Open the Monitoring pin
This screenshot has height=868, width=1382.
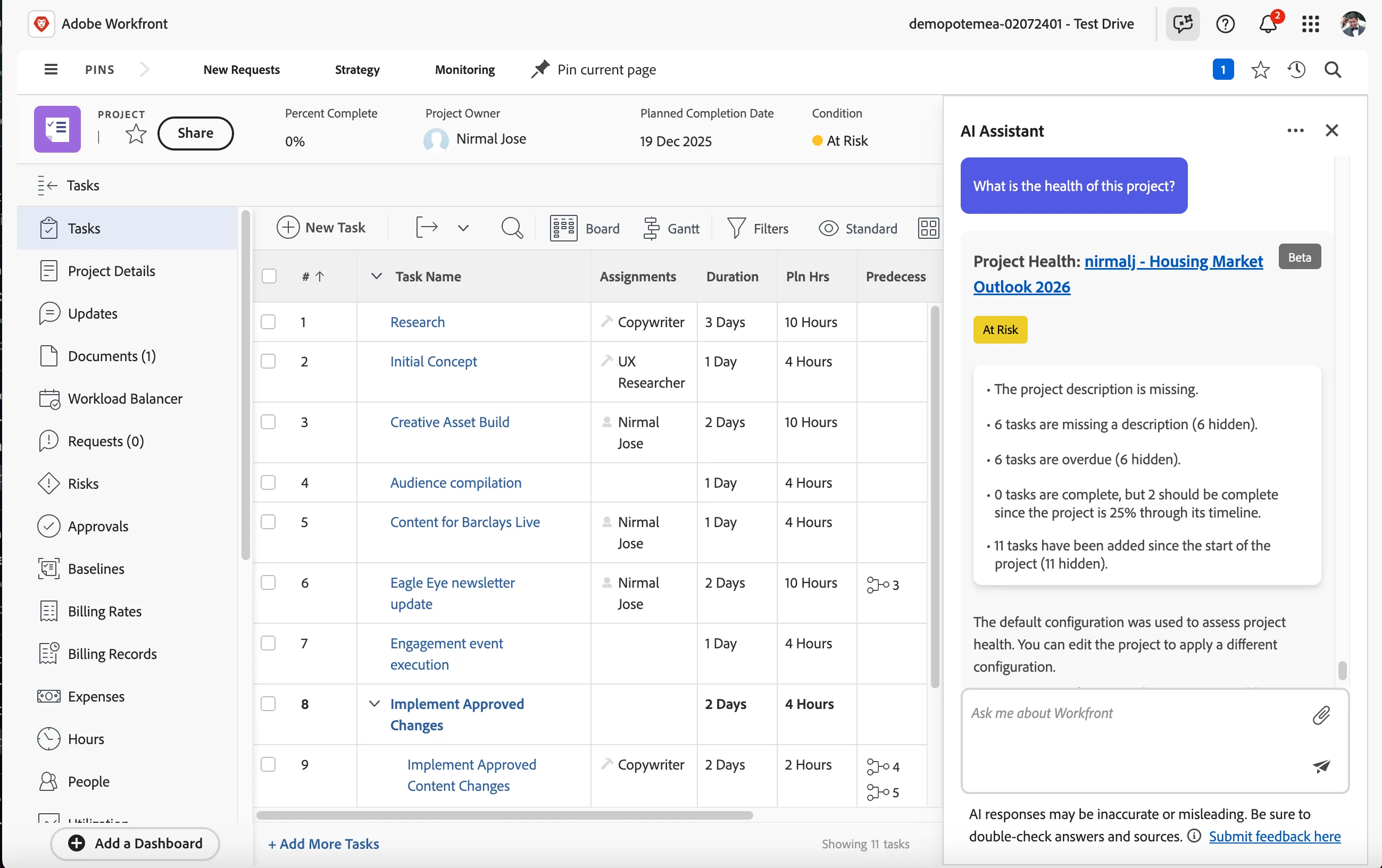point(465,70)
